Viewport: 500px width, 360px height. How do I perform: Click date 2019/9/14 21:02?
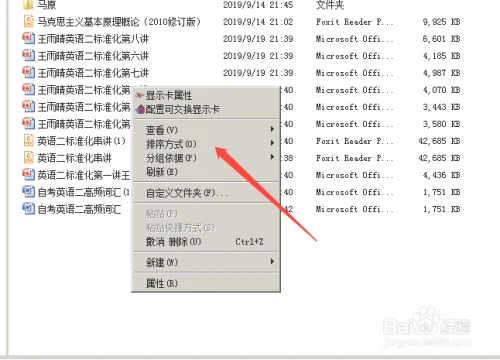[x=258, y=22]
